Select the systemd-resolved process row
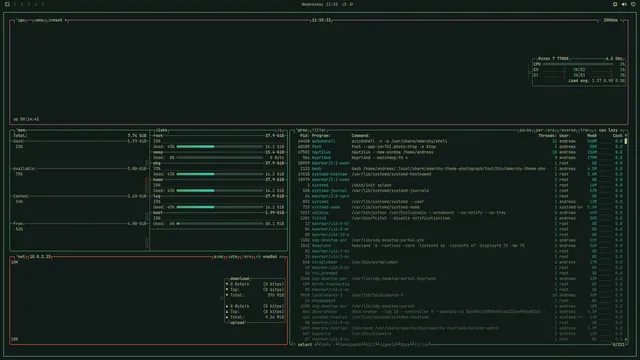Viewport: 640px width, 360px height. point(460,317)
